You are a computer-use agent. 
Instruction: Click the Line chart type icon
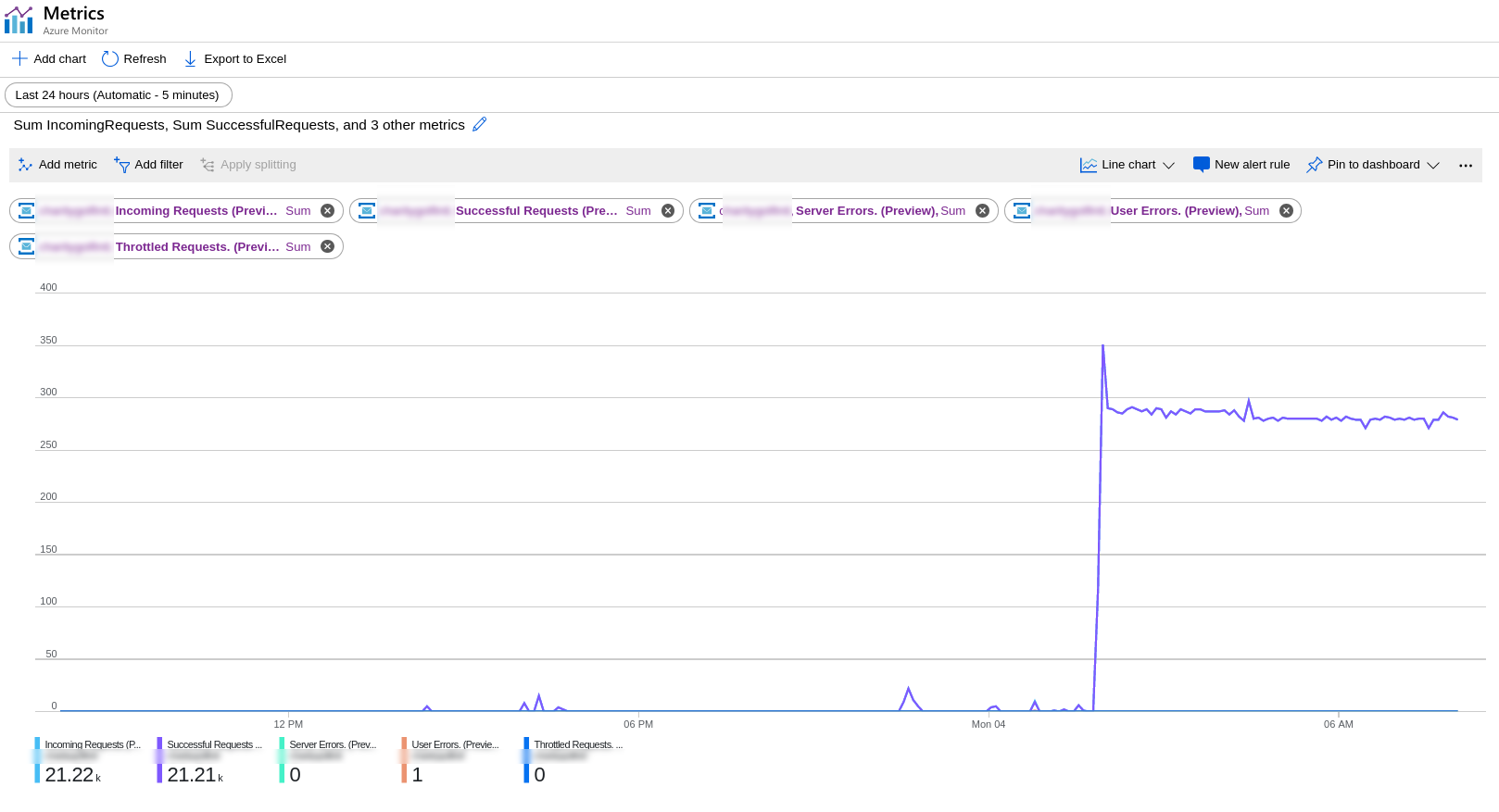pos(1089,165)
